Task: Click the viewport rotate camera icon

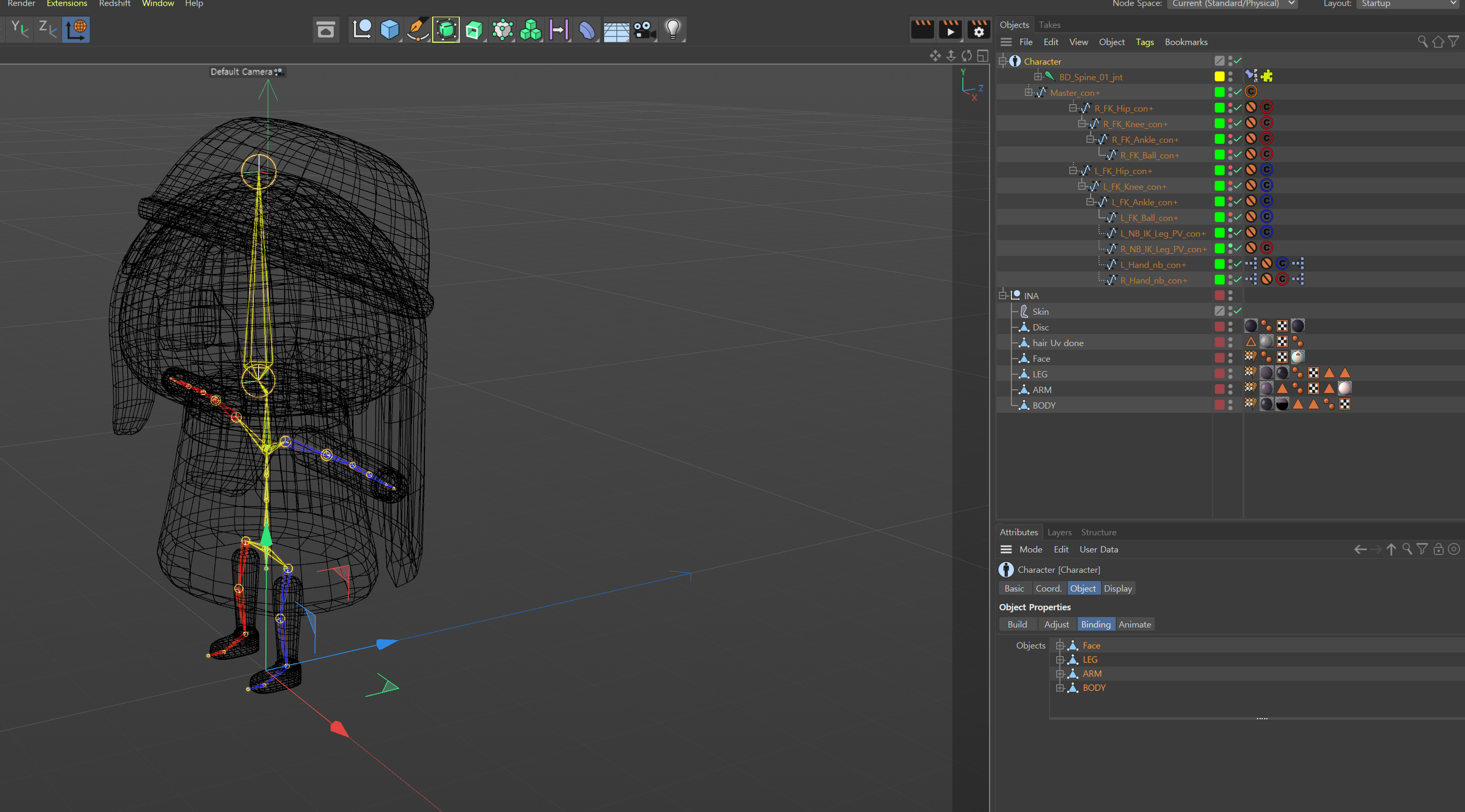Action: pos(967,56)
